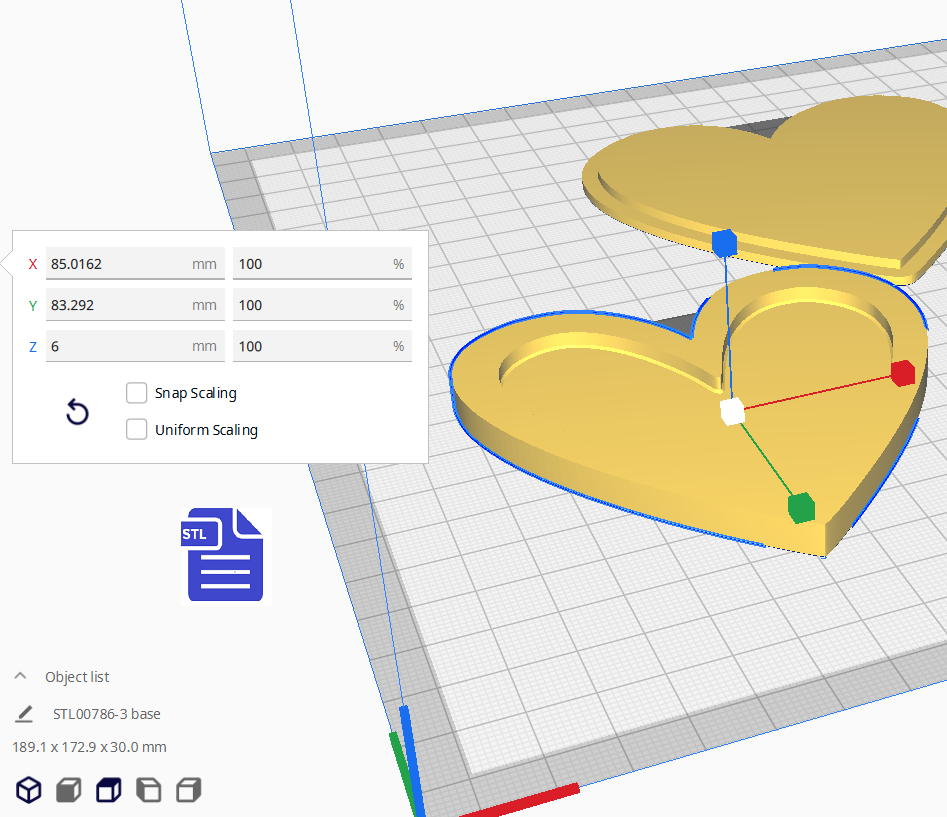This screenshot has height=817, width=947.
Task: Click the blue STL file icon
Action: pos(225,555)
